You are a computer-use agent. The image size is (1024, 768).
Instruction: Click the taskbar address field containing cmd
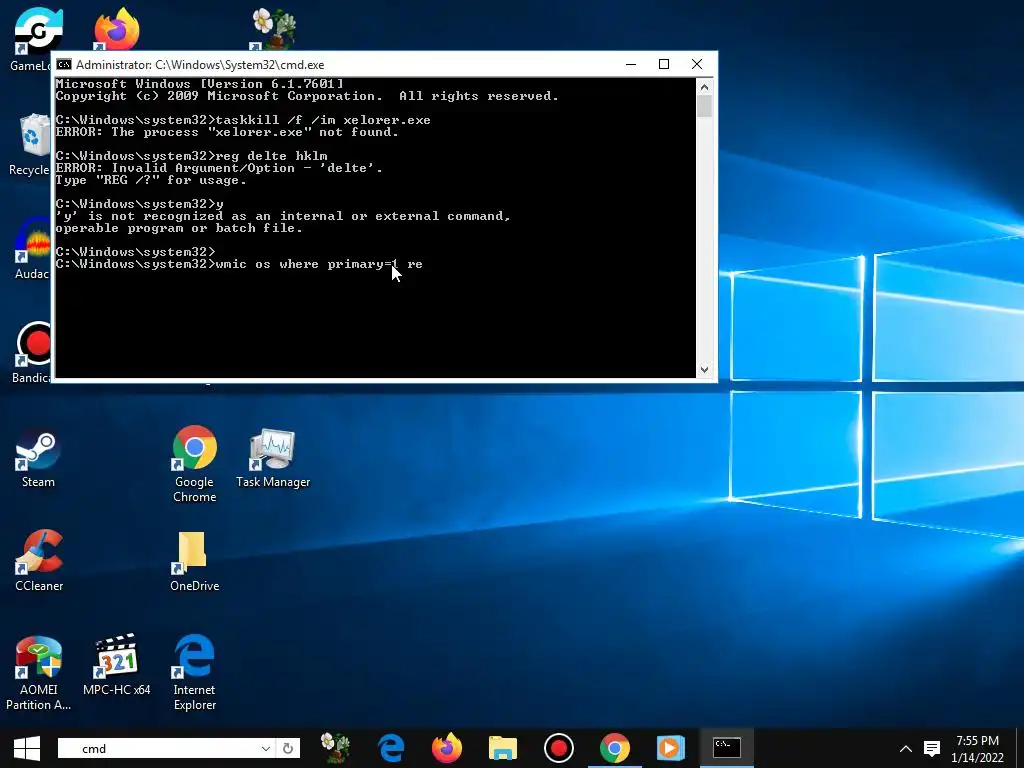coord(158,748)
